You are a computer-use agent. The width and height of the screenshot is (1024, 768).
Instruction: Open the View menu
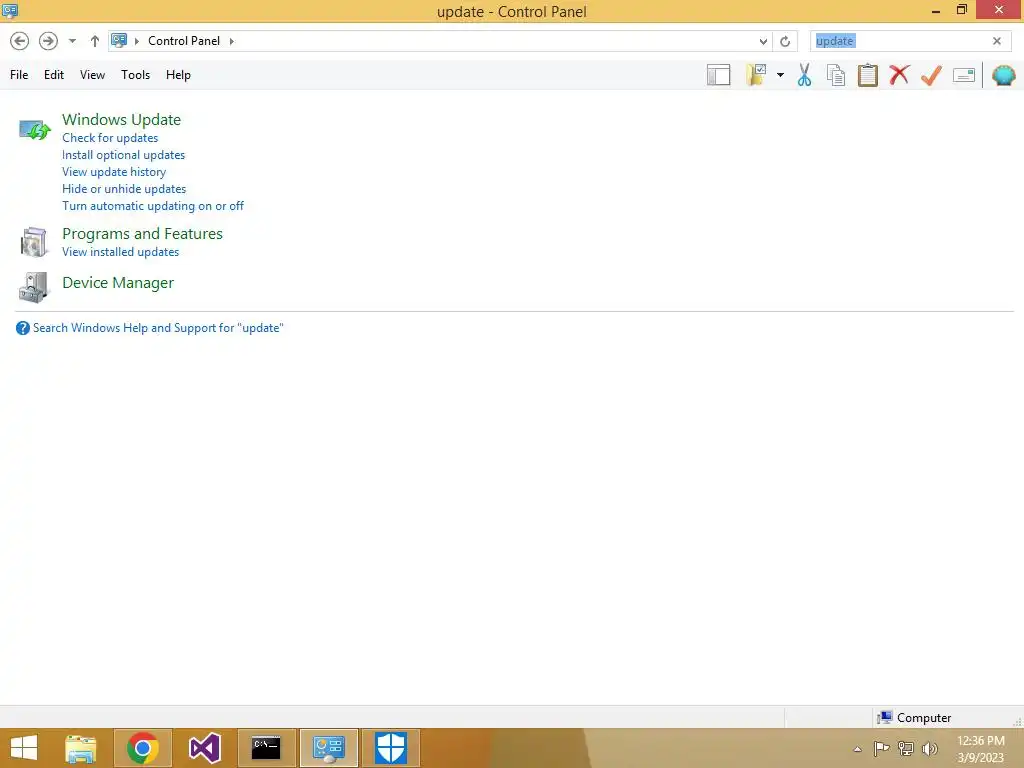[92, 74]
